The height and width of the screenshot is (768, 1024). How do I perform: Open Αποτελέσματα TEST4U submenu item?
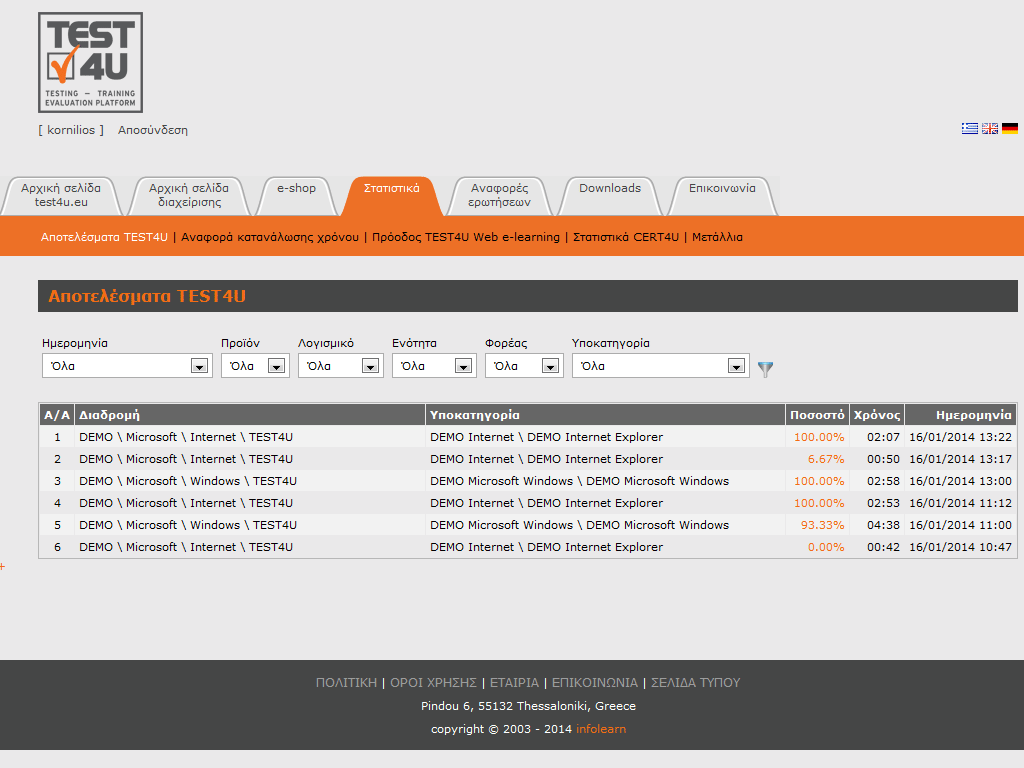(104, 237)
